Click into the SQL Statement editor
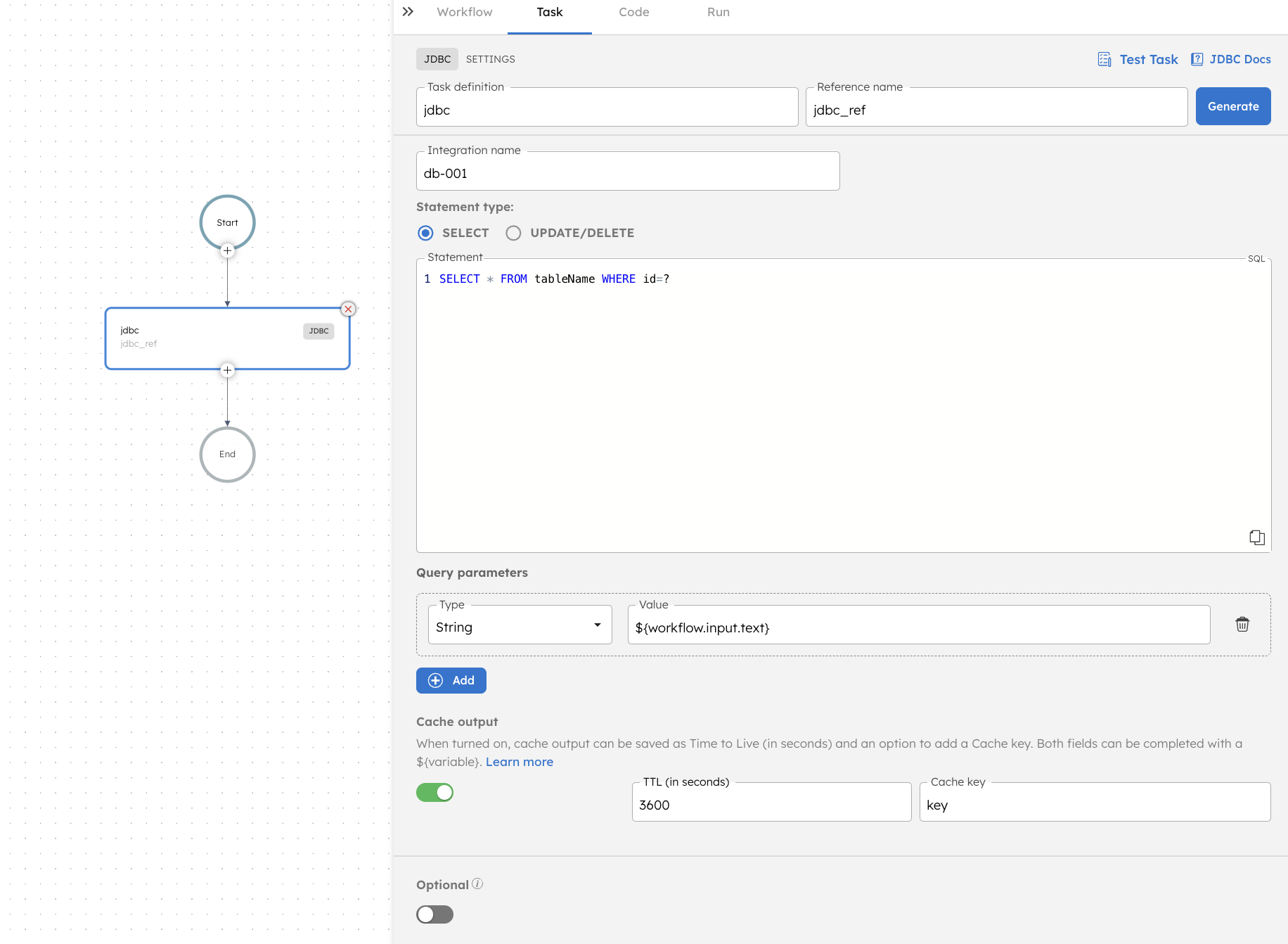Image resolution: width=1288 pixels, height=944 pixels. pos(844,405)
